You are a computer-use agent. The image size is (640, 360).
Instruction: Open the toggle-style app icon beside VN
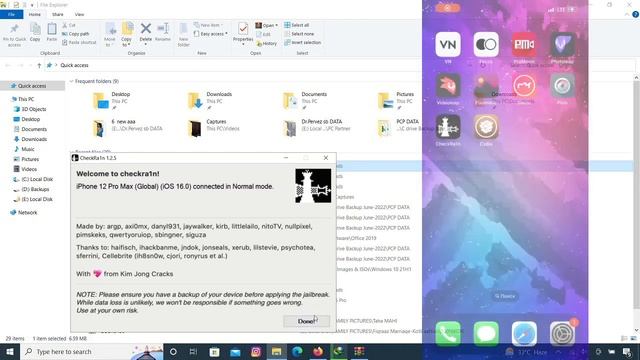(x=486, y=44)
